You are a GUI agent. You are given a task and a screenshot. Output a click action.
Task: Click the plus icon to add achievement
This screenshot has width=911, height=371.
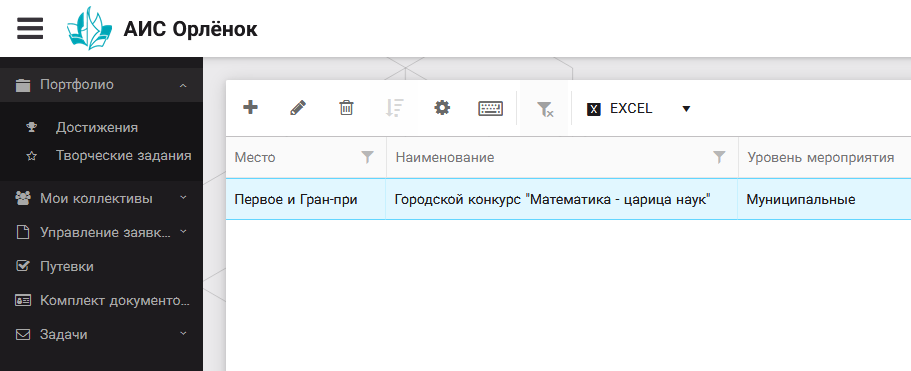pos(250,107)
